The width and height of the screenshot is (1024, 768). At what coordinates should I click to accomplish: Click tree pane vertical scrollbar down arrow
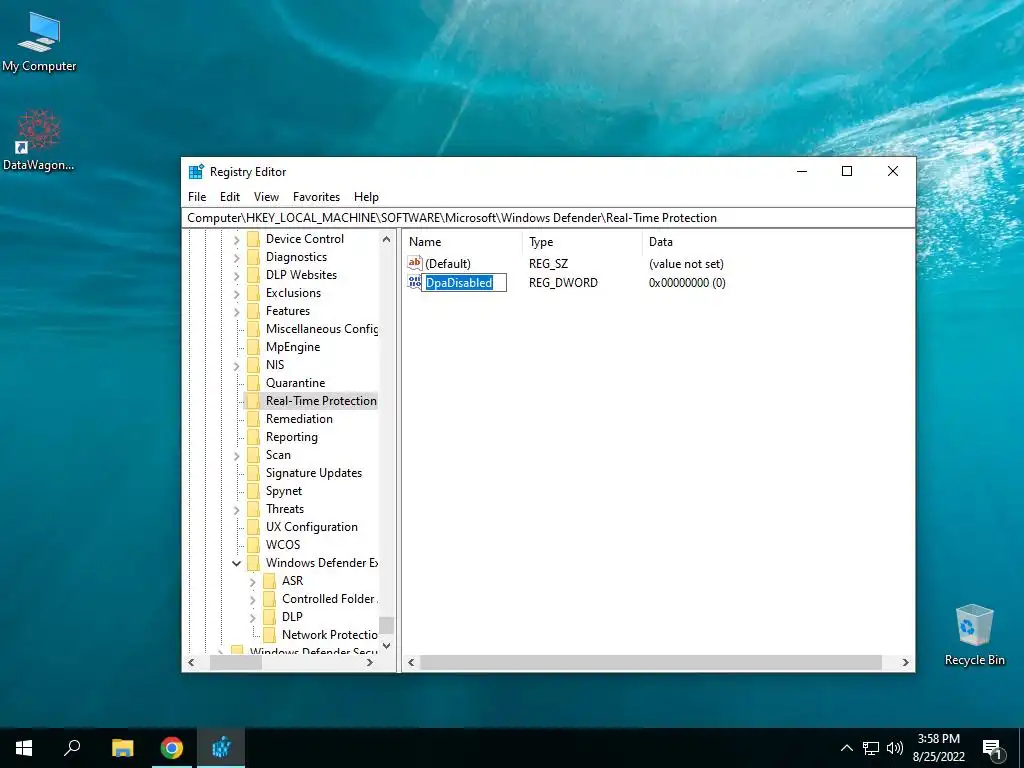(x=386, y=645)
